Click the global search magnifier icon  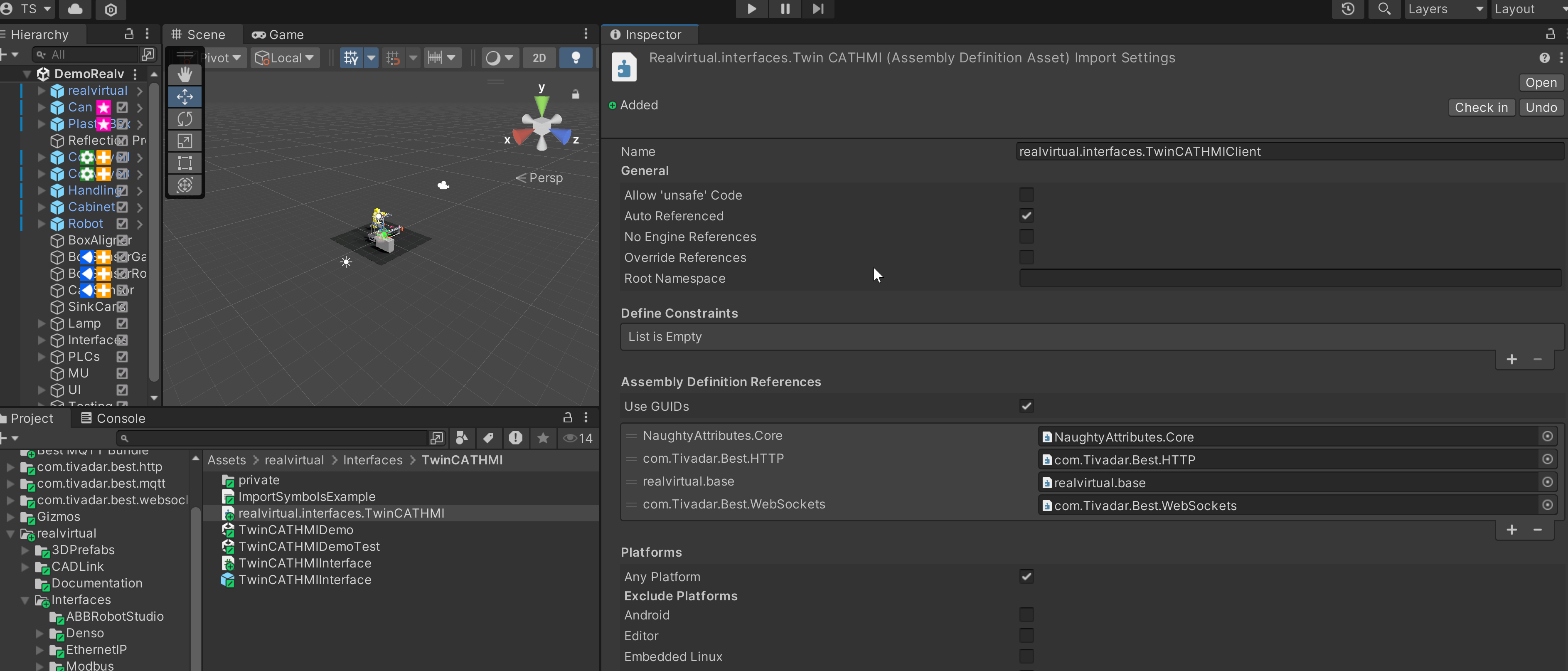[1384, 9]
